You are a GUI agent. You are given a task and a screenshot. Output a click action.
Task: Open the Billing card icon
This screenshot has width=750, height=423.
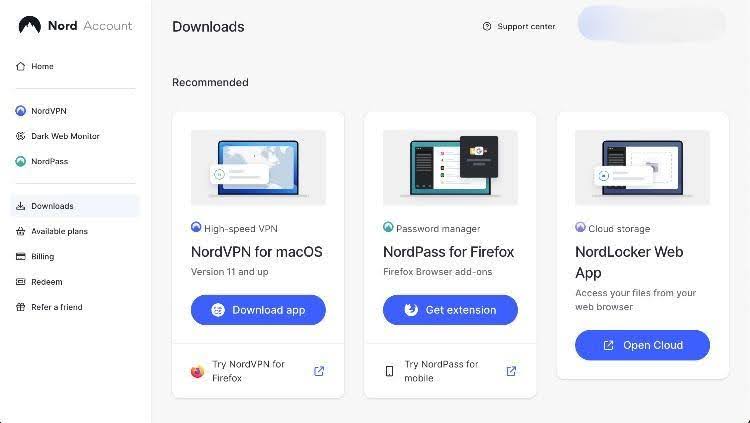coord(21,256)
